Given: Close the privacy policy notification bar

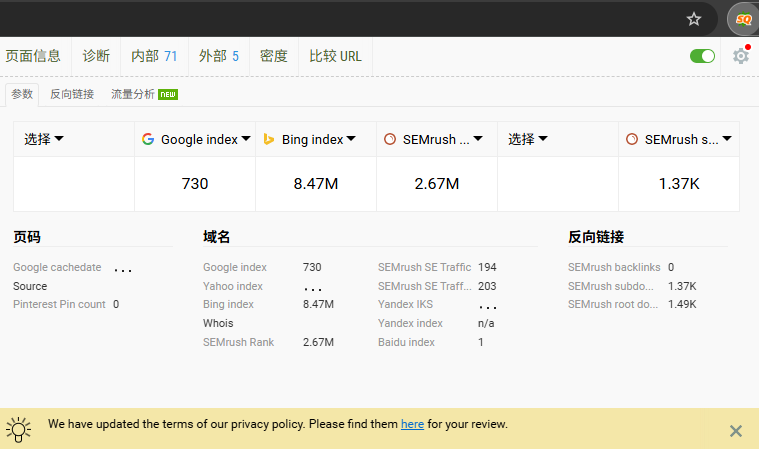Looking at the screenshot, I should [x=736, y=431].
